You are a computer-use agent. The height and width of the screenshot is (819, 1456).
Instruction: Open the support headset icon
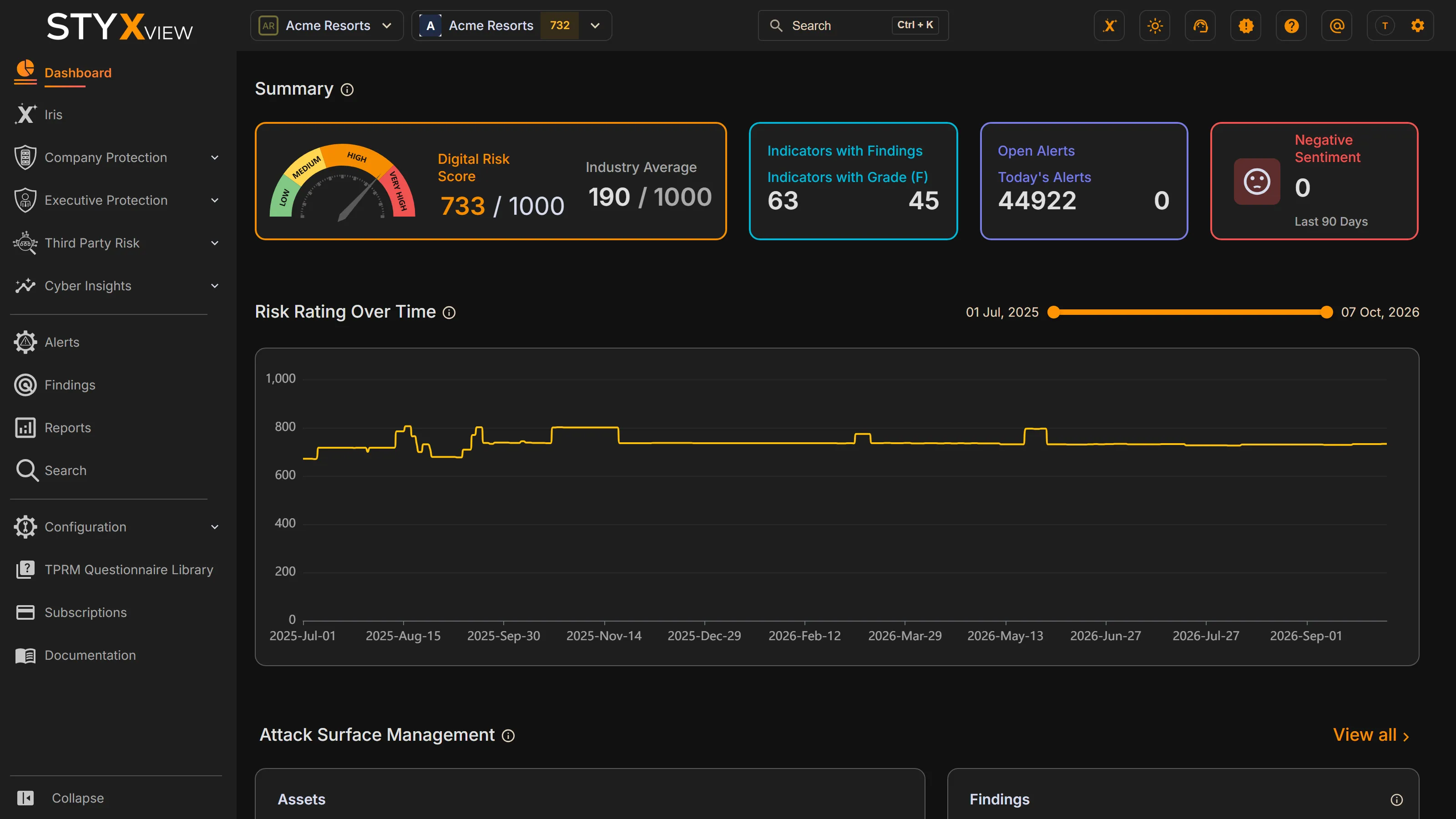1200,25
